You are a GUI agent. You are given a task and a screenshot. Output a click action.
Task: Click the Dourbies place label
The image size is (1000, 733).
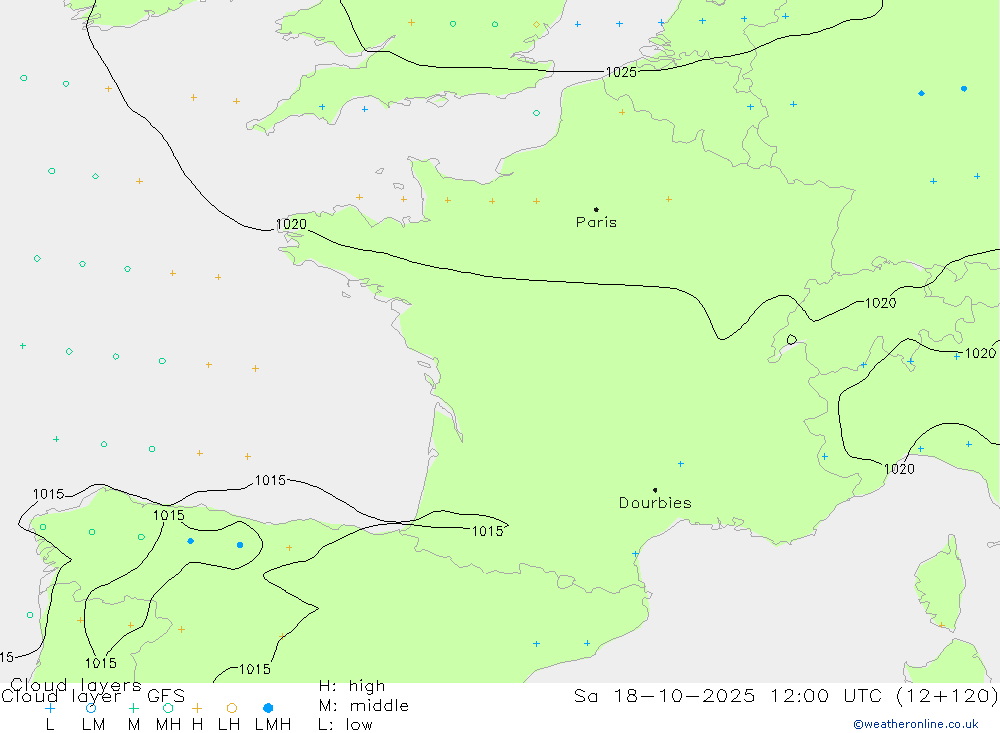click(655, 503)
